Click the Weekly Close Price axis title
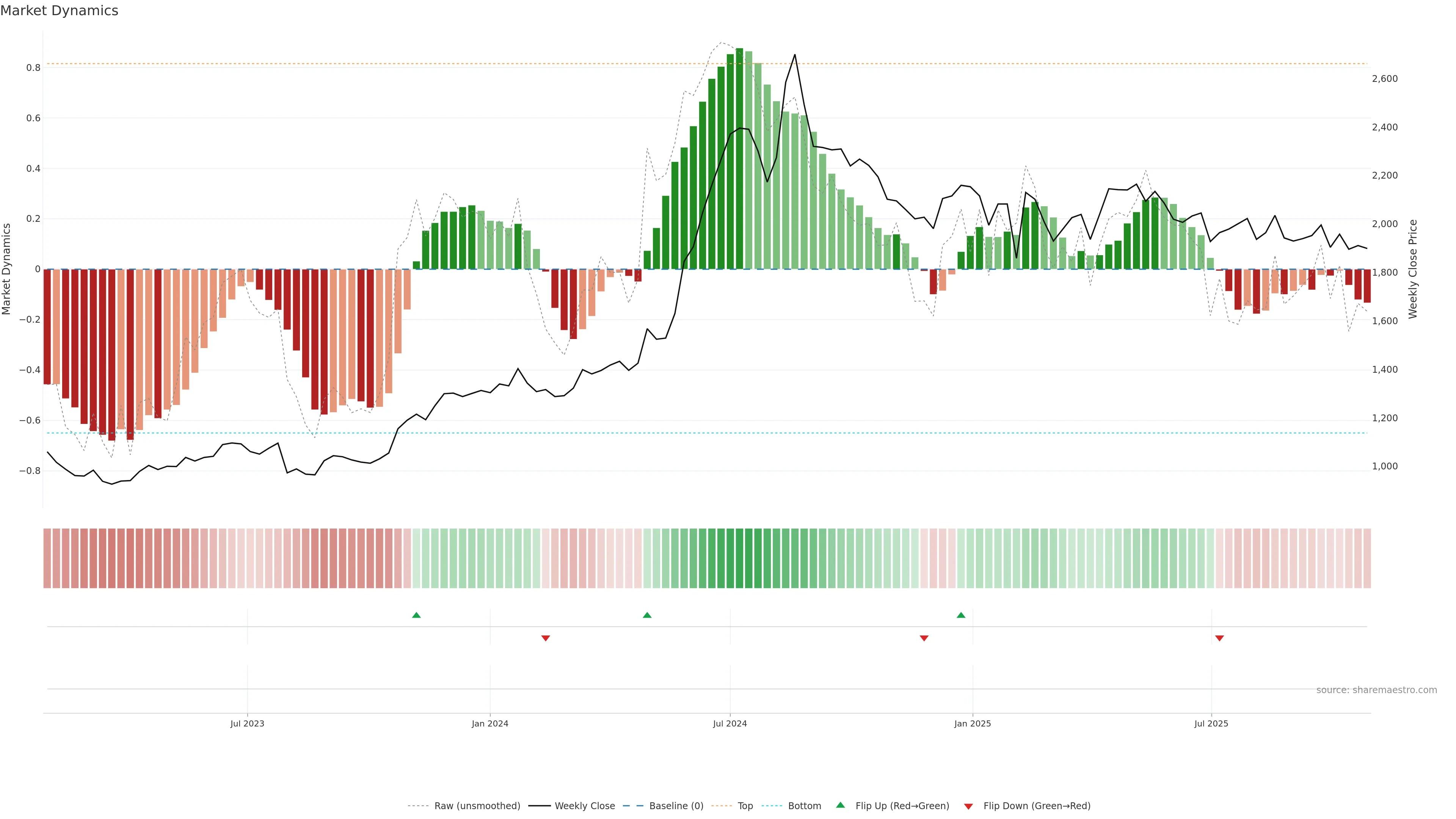The image size is (1456, 819). coord(1413,269)
